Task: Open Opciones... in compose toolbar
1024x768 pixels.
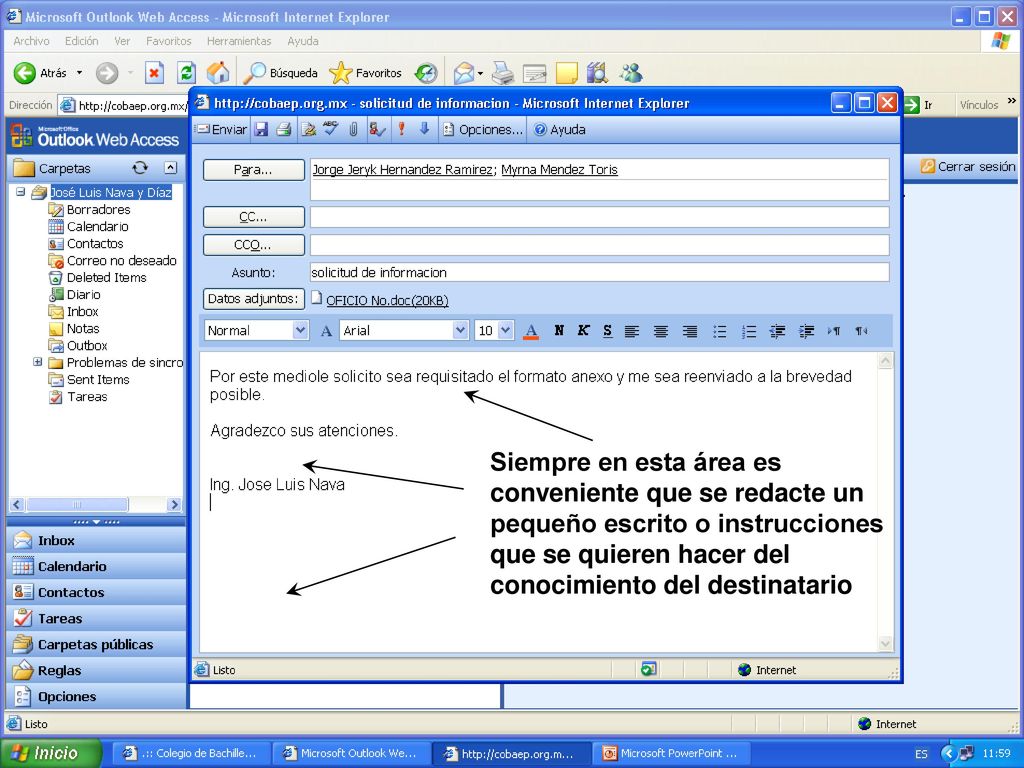Action: (483, 129)
